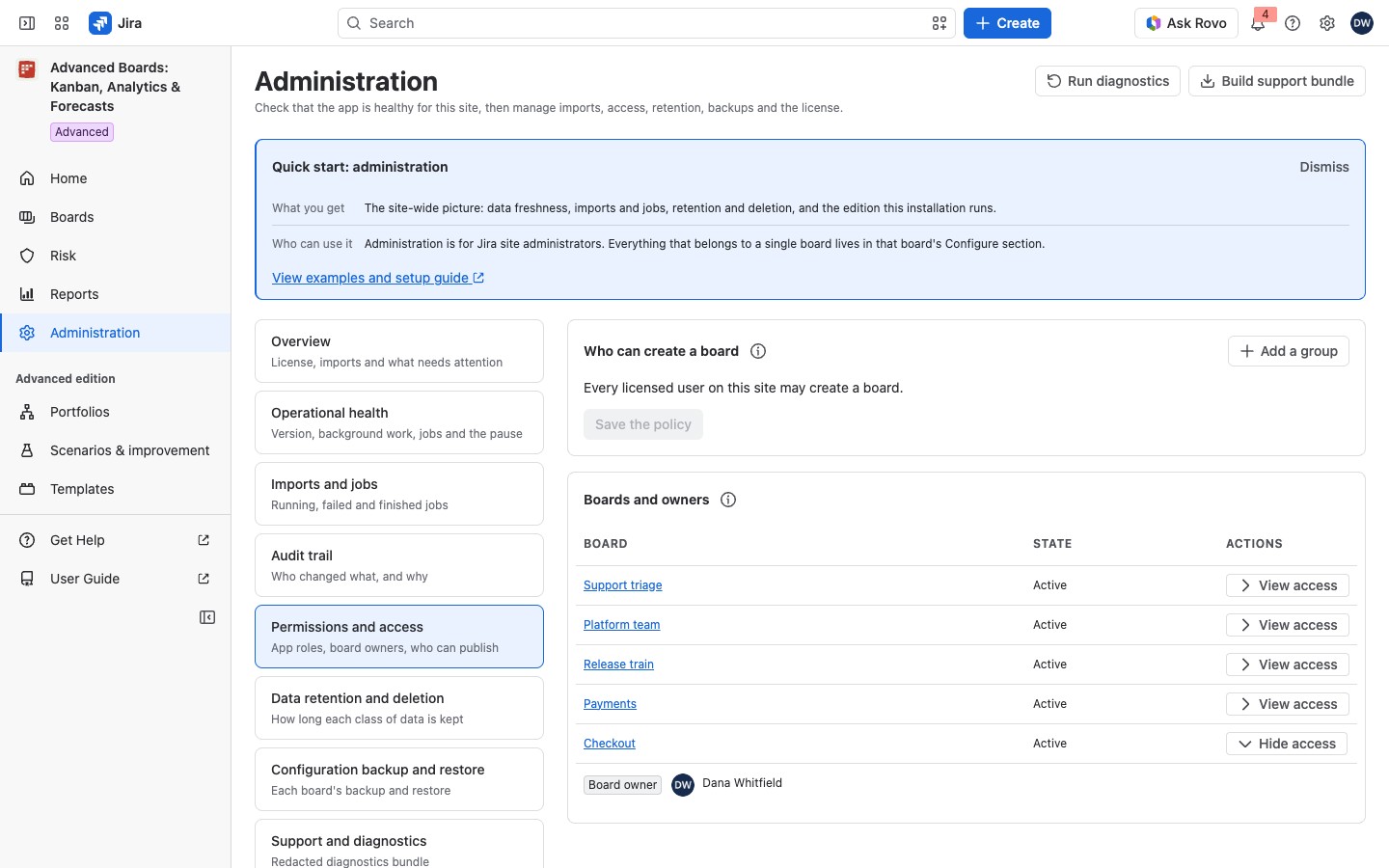Open Boards in the sidebar
This screenshot has width=1389, height=868.
coord(116,217)
